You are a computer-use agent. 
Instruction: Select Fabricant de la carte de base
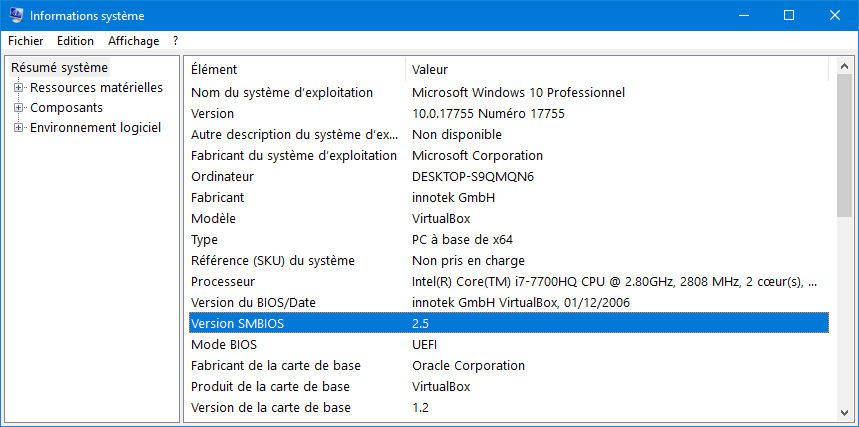[509, 366]
